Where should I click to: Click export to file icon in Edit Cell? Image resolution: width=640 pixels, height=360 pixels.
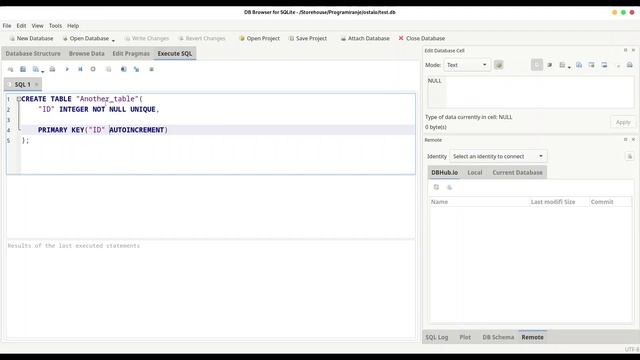click(x=591, y=65)
